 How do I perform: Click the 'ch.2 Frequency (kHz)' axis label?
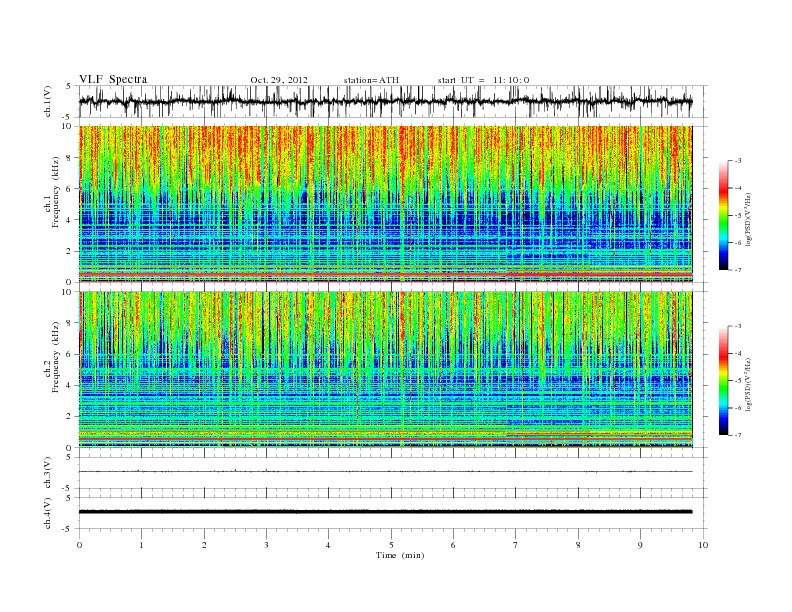pyautogui.click(x=51, y=359)
